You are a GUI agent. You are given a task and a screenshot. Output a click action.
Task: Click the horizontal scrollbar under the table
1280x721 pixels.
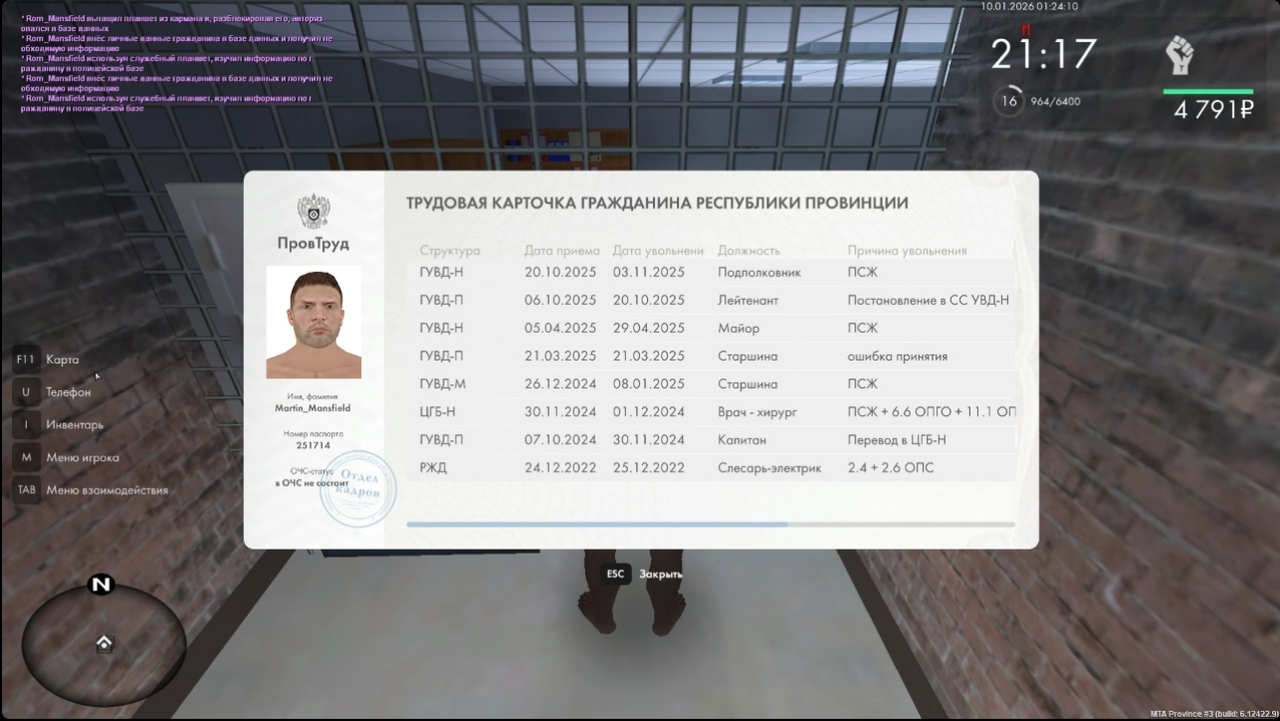(710, 524)
